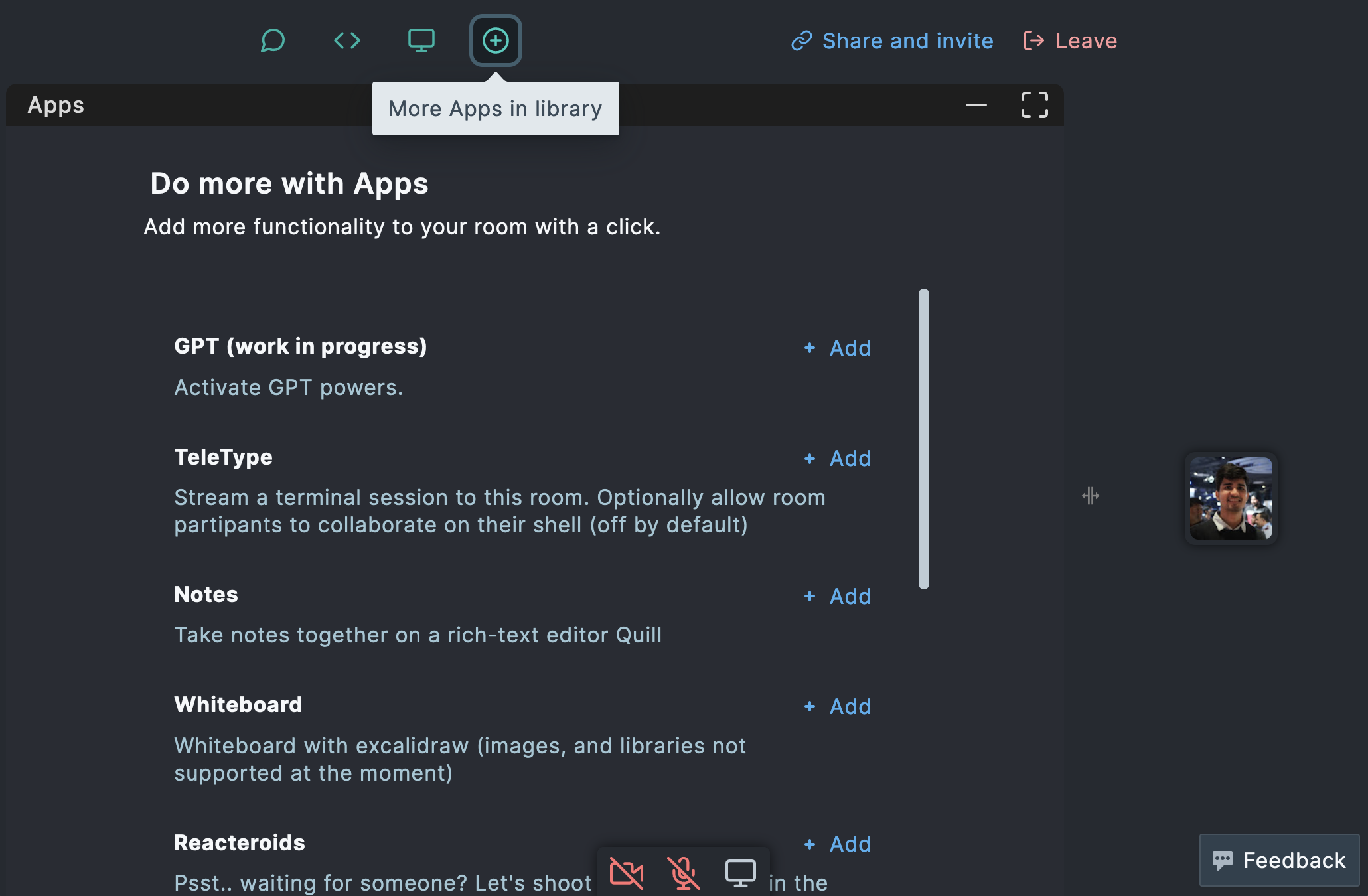Click the panel resize divider handle
1368x896 pixels.
coord(1090,496)
